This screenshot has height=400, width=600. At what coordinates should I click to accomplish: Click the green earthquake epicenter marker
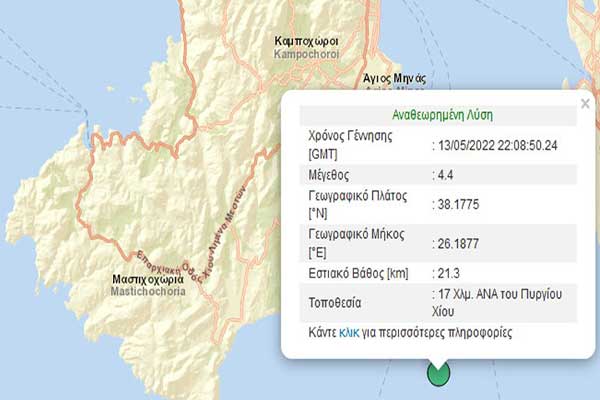click(438, 373)
